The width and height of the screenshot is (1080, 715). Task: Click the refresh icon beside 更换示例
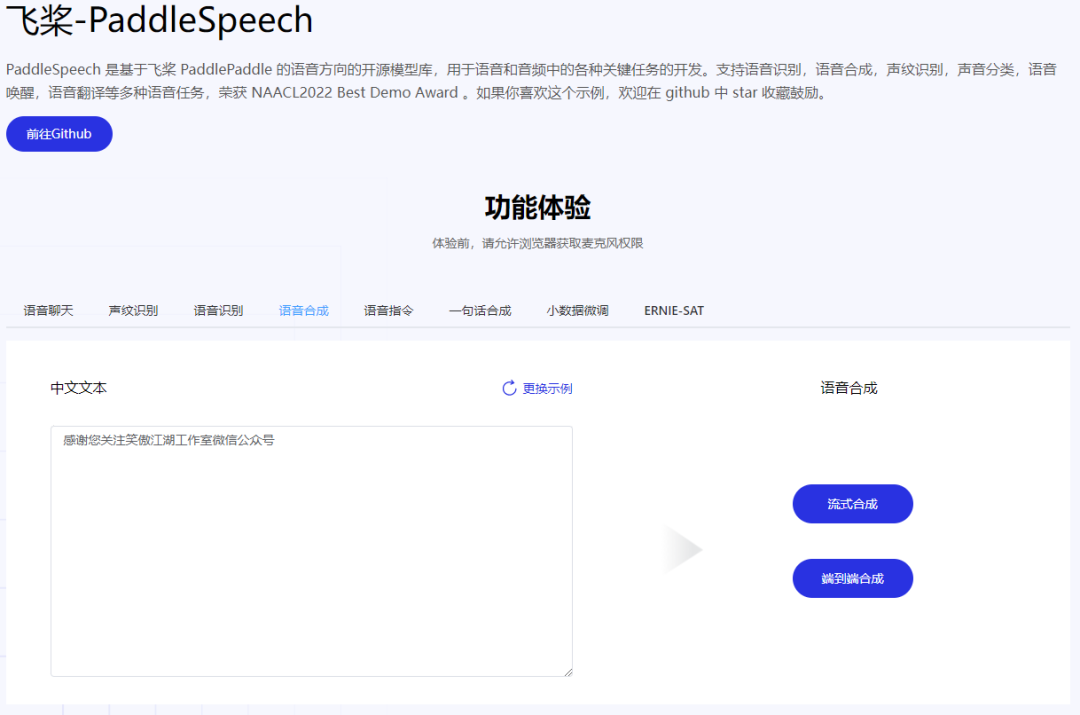508,388
